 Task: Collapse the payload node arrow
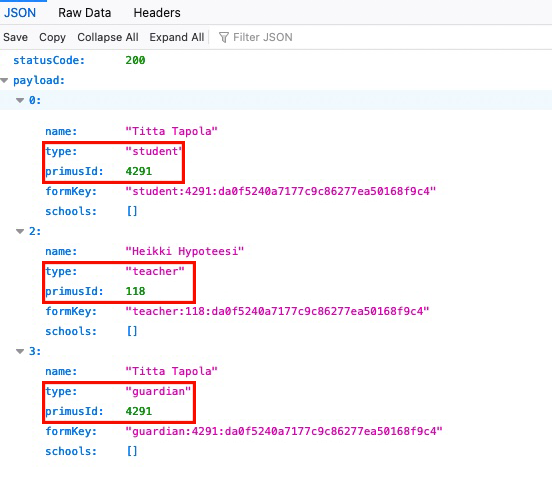point(4,81)
